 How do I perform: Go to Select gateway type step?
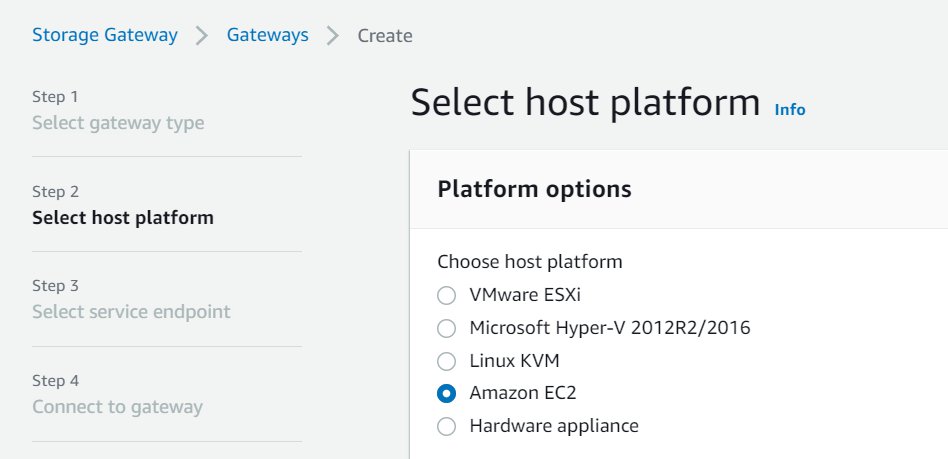pyautogui.click(x=118, y=123)
